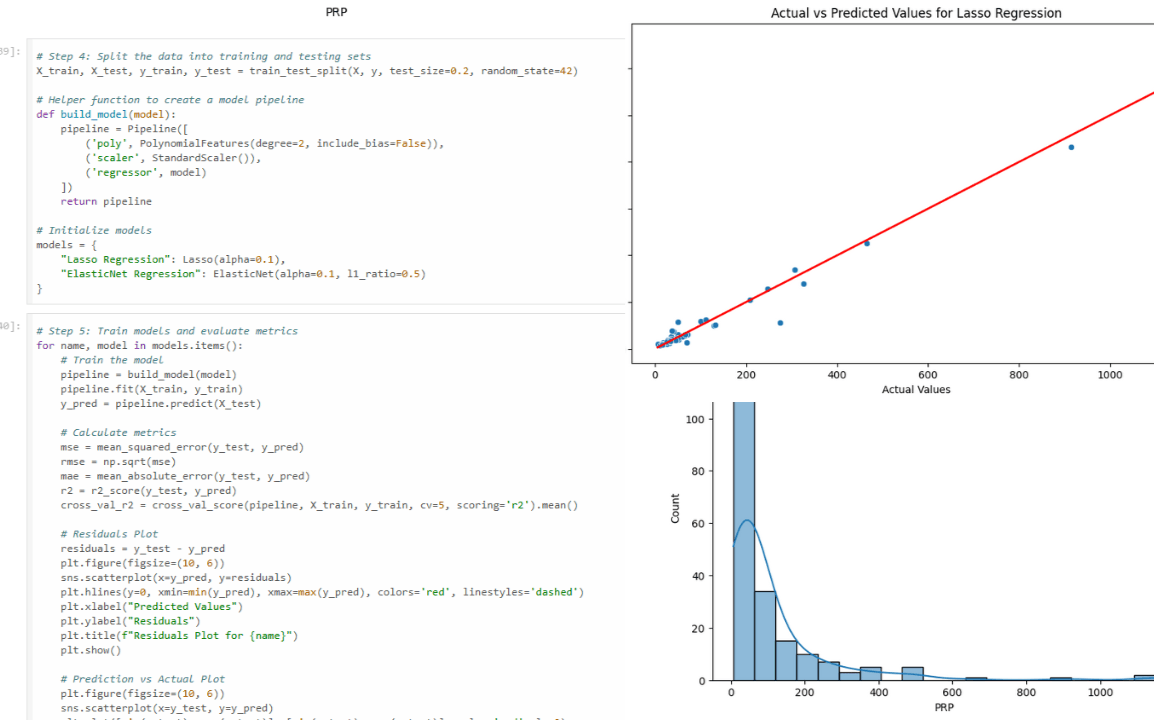
Task: Click the plt.title Residuals Plot line
Action: [179, 635]
